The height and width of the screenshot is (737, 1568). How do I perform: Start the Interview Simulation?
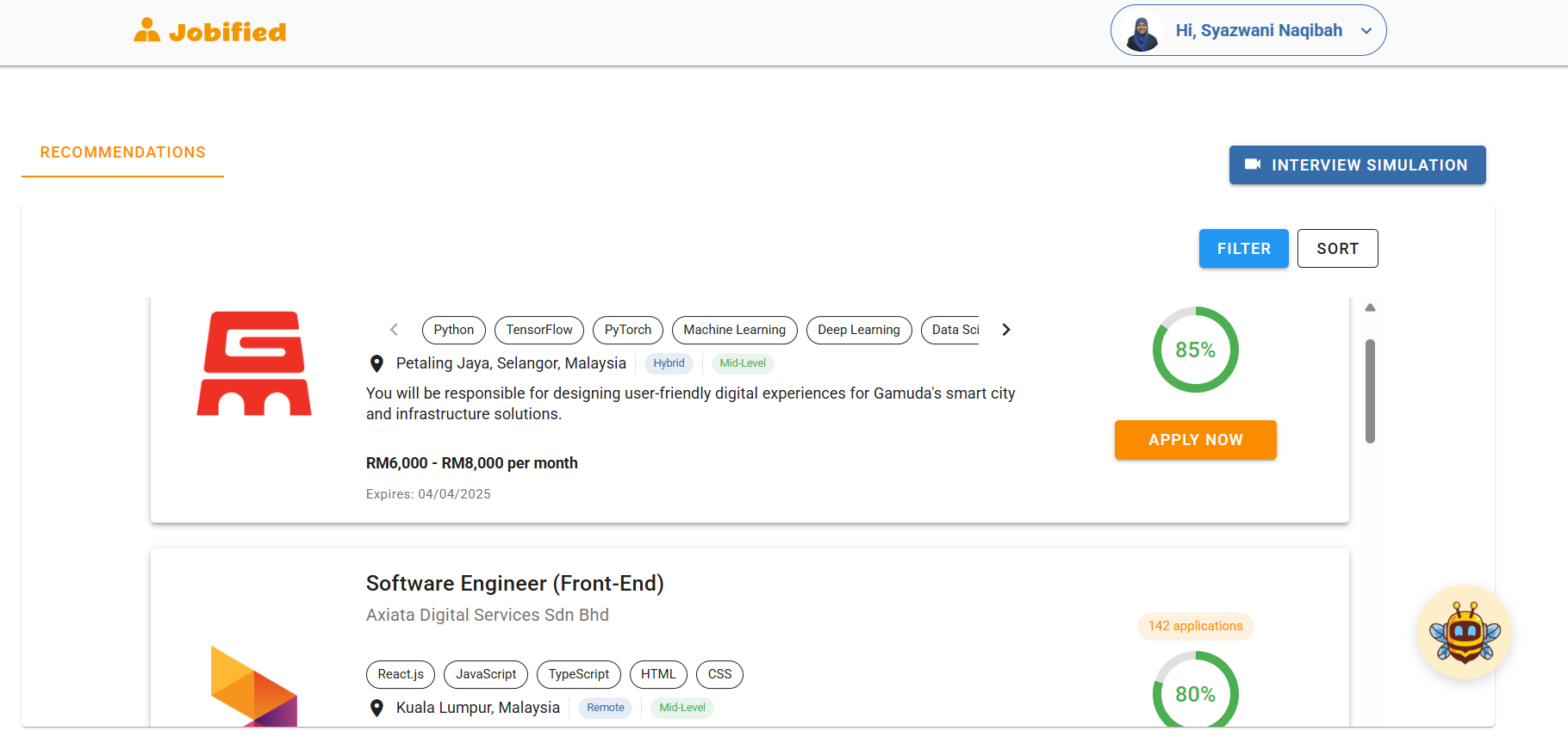pos(1357,165)
